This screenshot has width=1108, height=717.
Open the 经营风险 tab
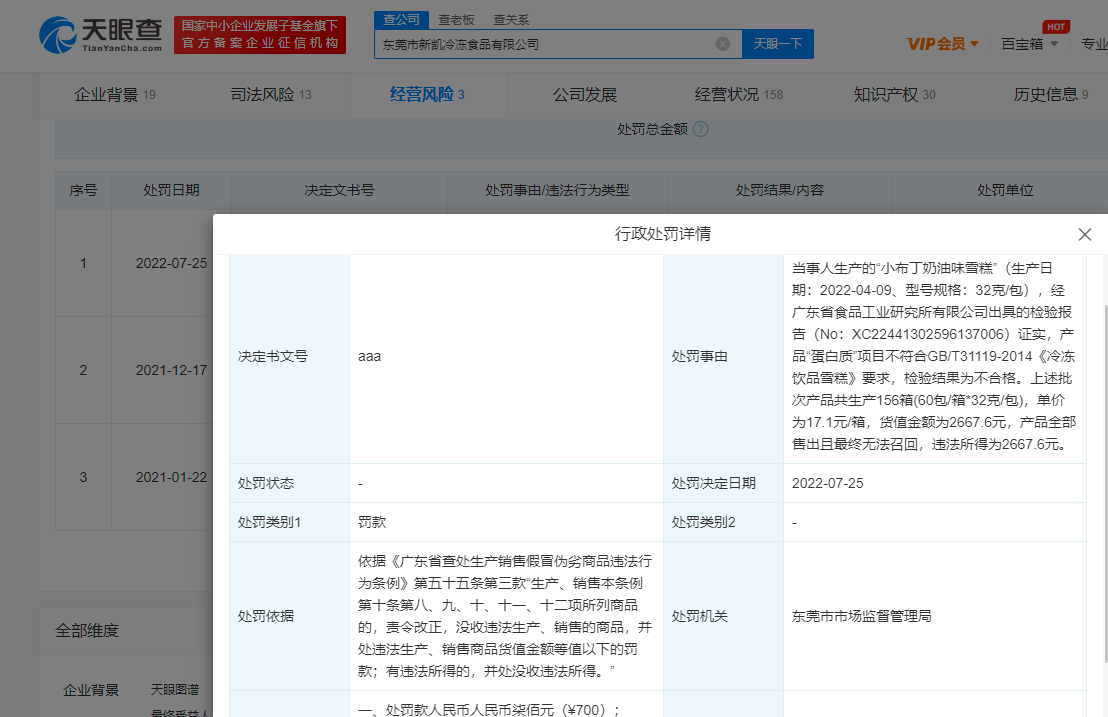click(x=427, y=95)
